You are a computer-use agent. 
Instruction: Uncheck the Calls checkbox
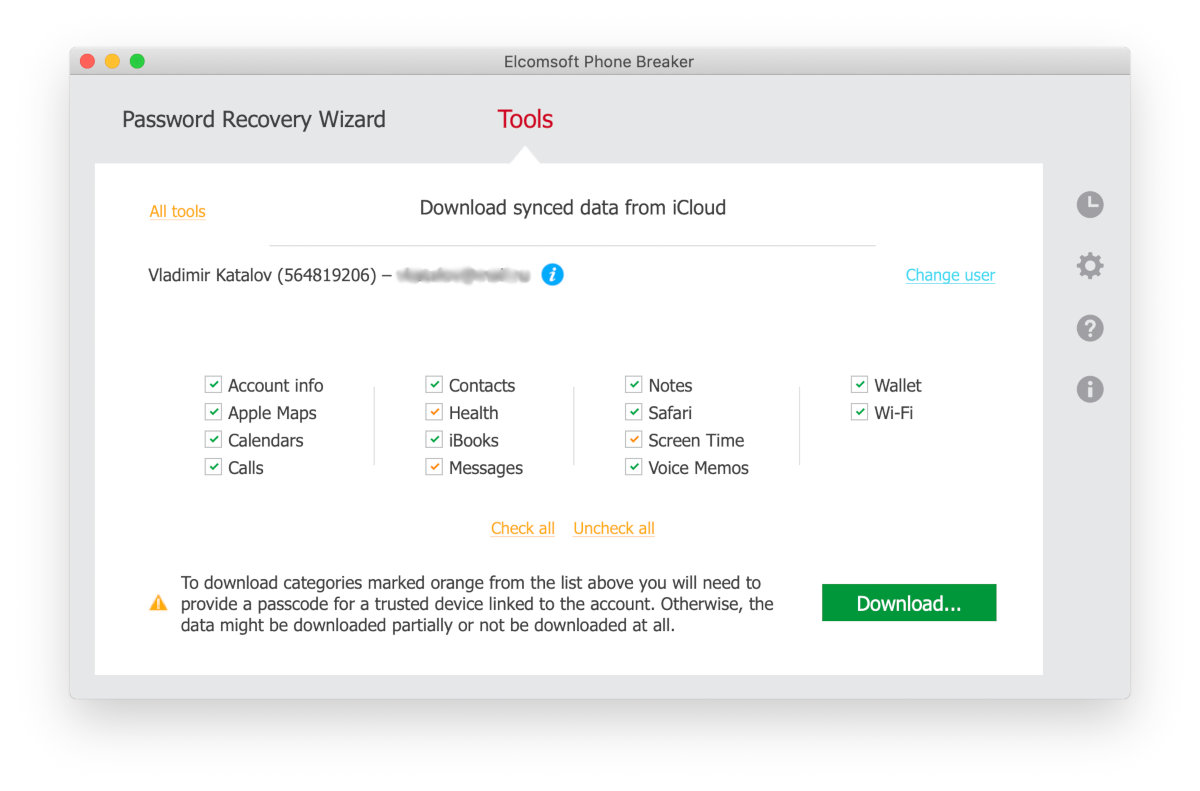(213, 467)
